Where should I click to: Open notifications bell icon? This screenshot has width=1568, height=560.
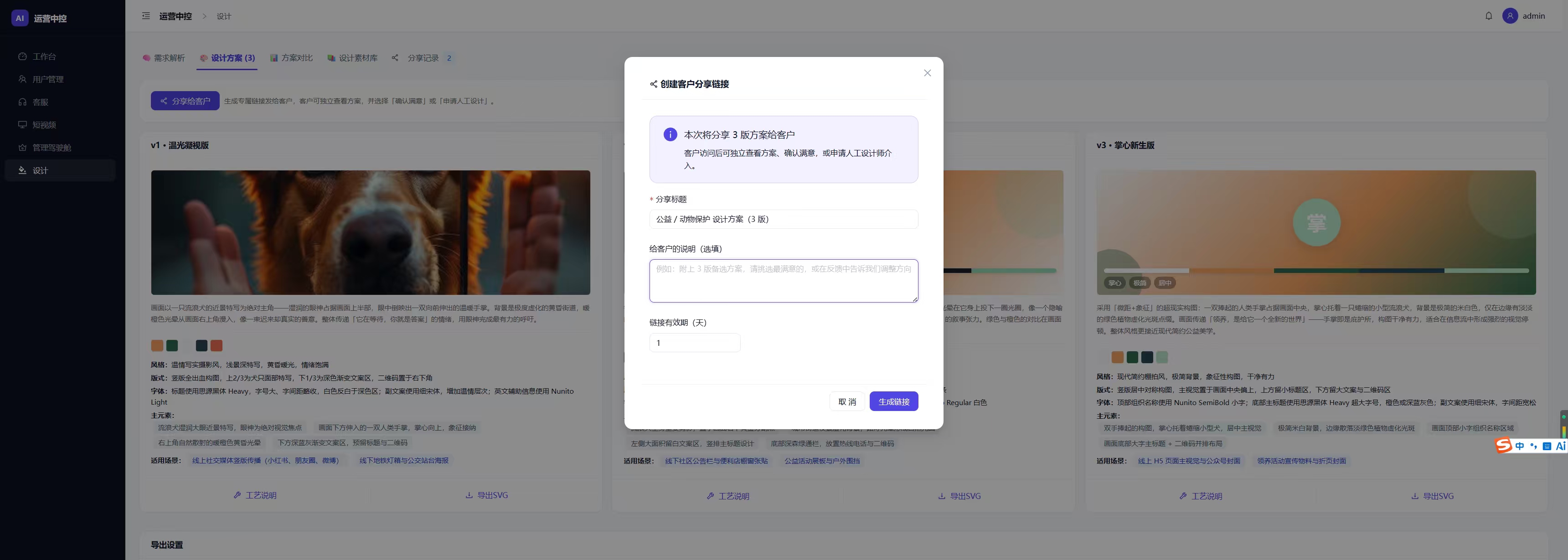click(x=1488, y=16)
